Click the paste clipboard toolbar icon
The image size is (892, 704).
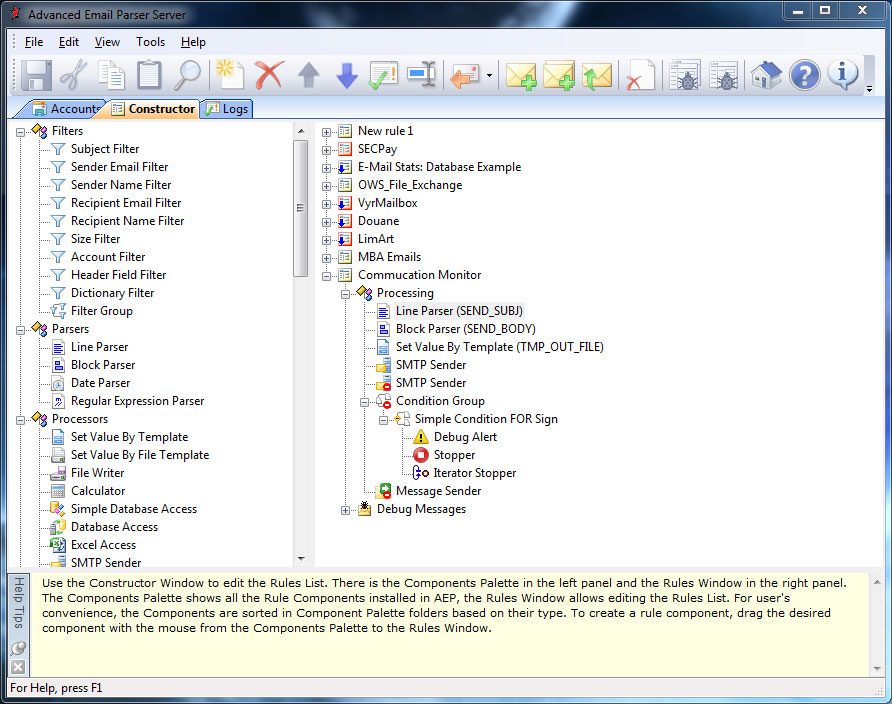(149, 76)
